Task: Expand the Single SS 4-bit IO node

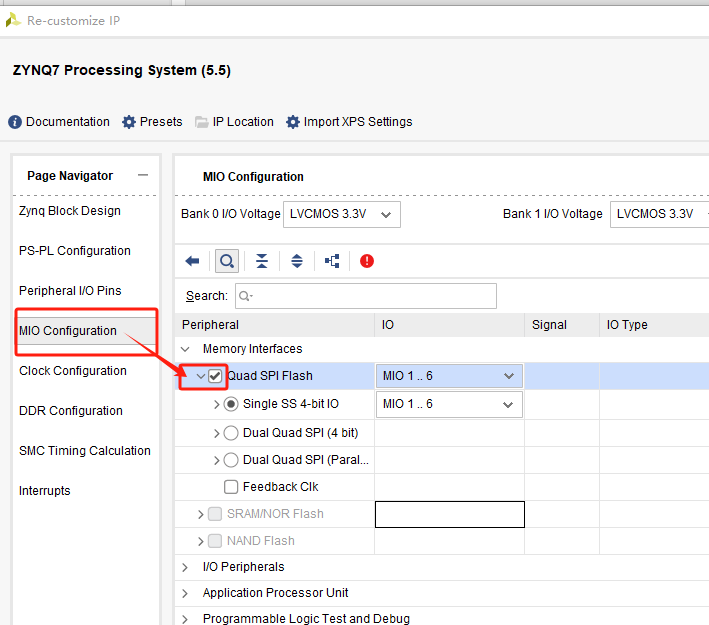Action: coord(217,404)
